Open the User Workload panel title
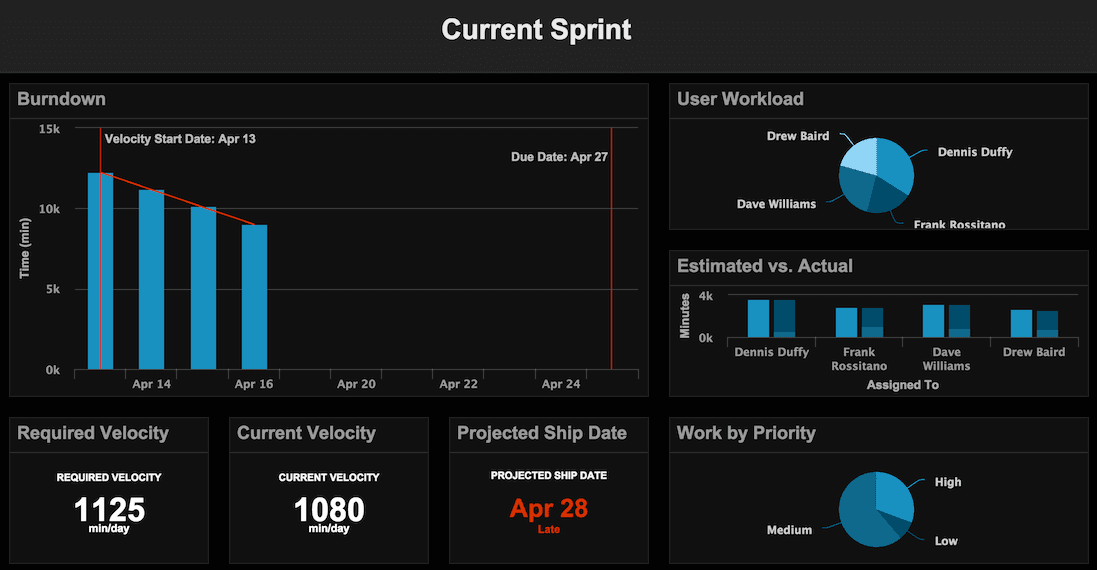1097x570 pixels. coord(740,99)
